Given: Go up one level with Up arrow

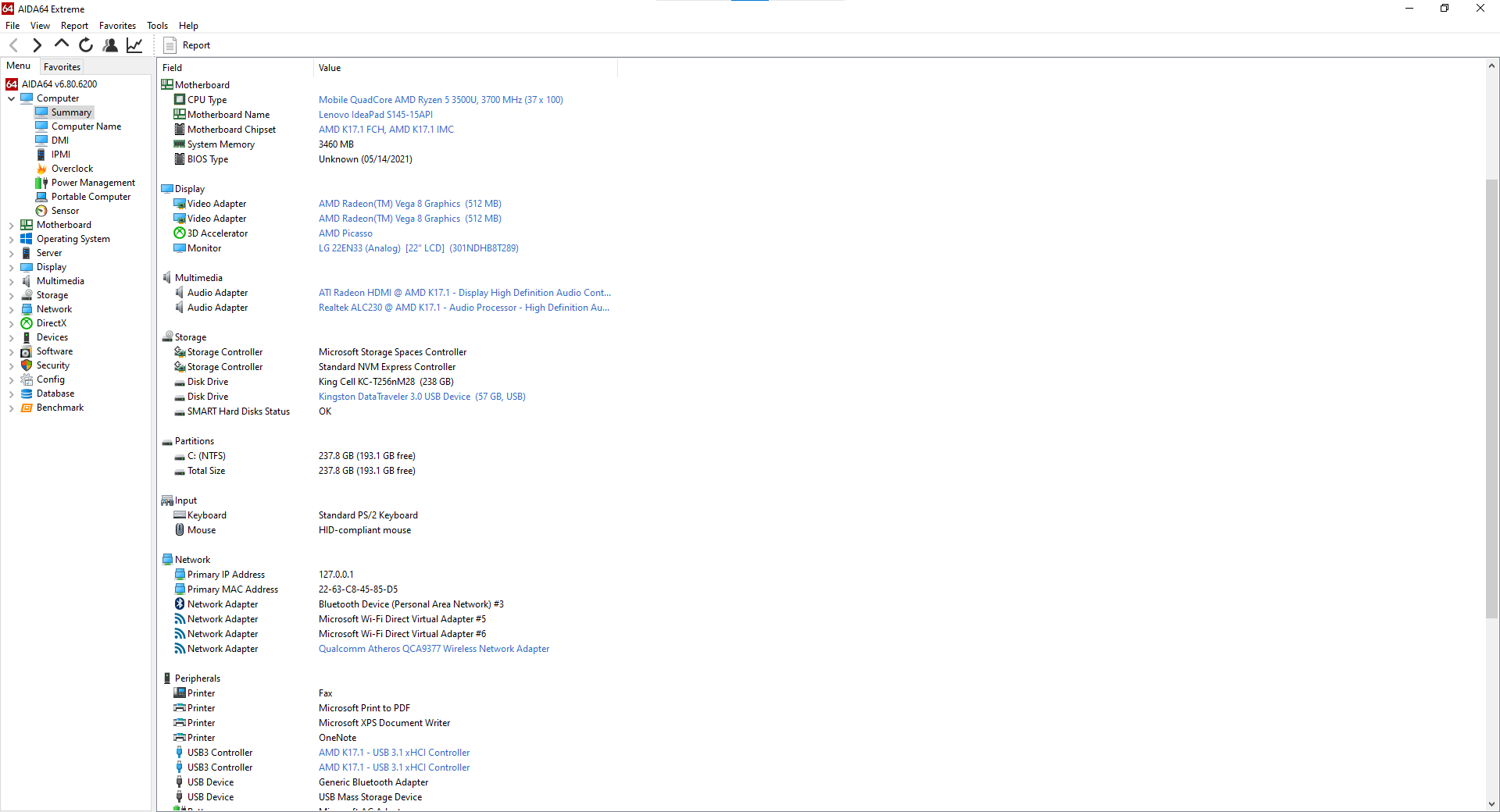Looking at the screenshot, I should pyautogui.click(x=62, y=45).
